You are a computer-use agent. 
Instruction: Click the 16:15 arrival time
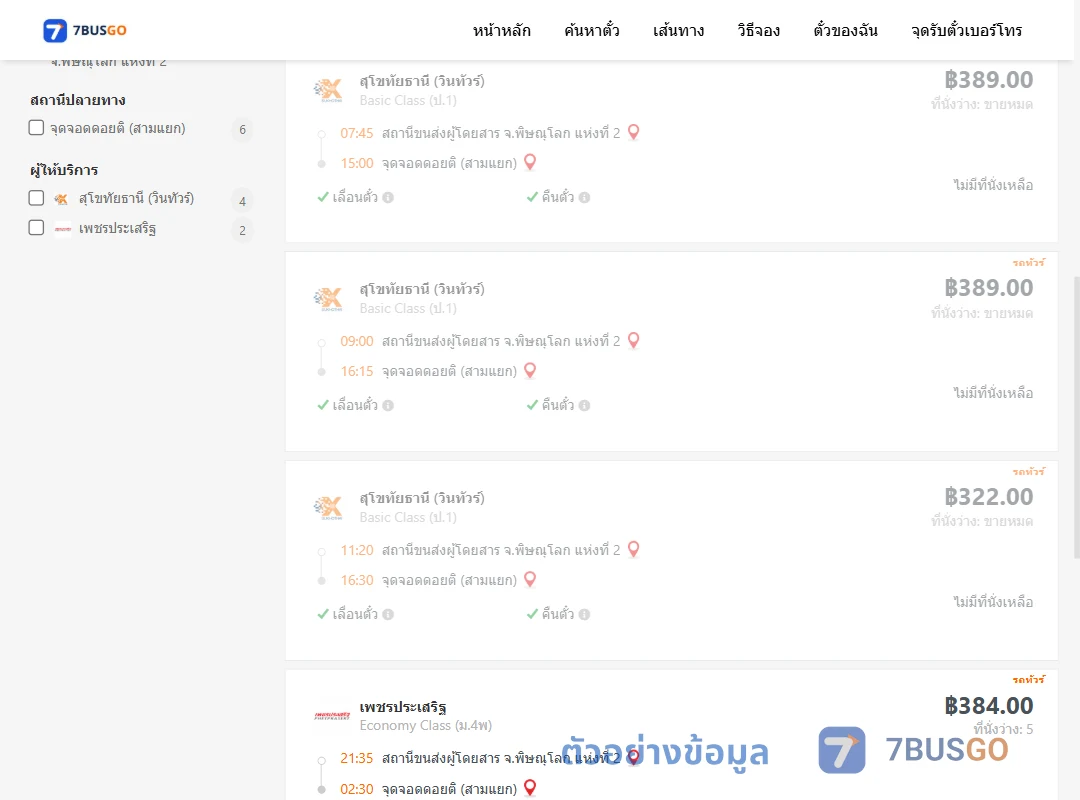[357, 371]
